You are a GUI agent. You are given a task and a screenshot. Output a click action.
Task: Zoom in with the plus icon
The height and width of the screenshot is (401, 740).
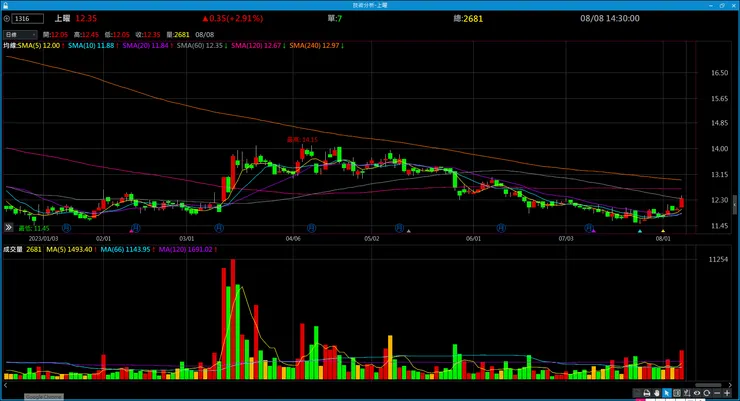pos(727,393)
